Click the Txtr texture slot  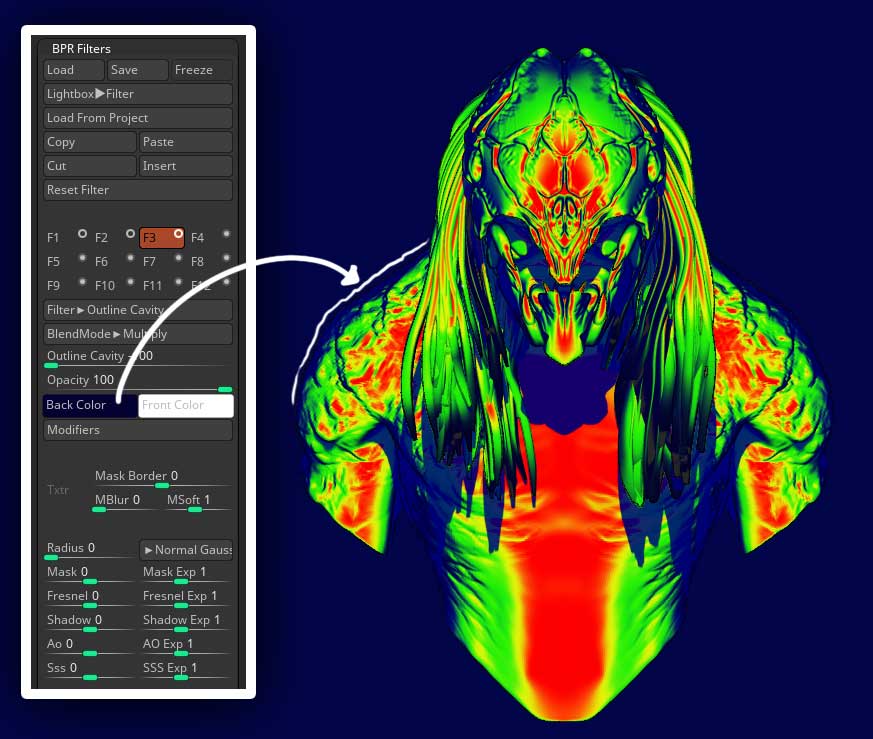tap(58, 490)
